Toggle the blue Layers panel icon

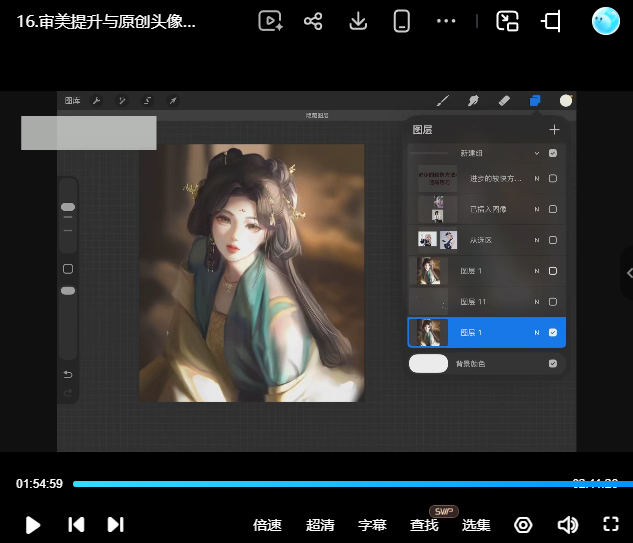tap(535, 101)
